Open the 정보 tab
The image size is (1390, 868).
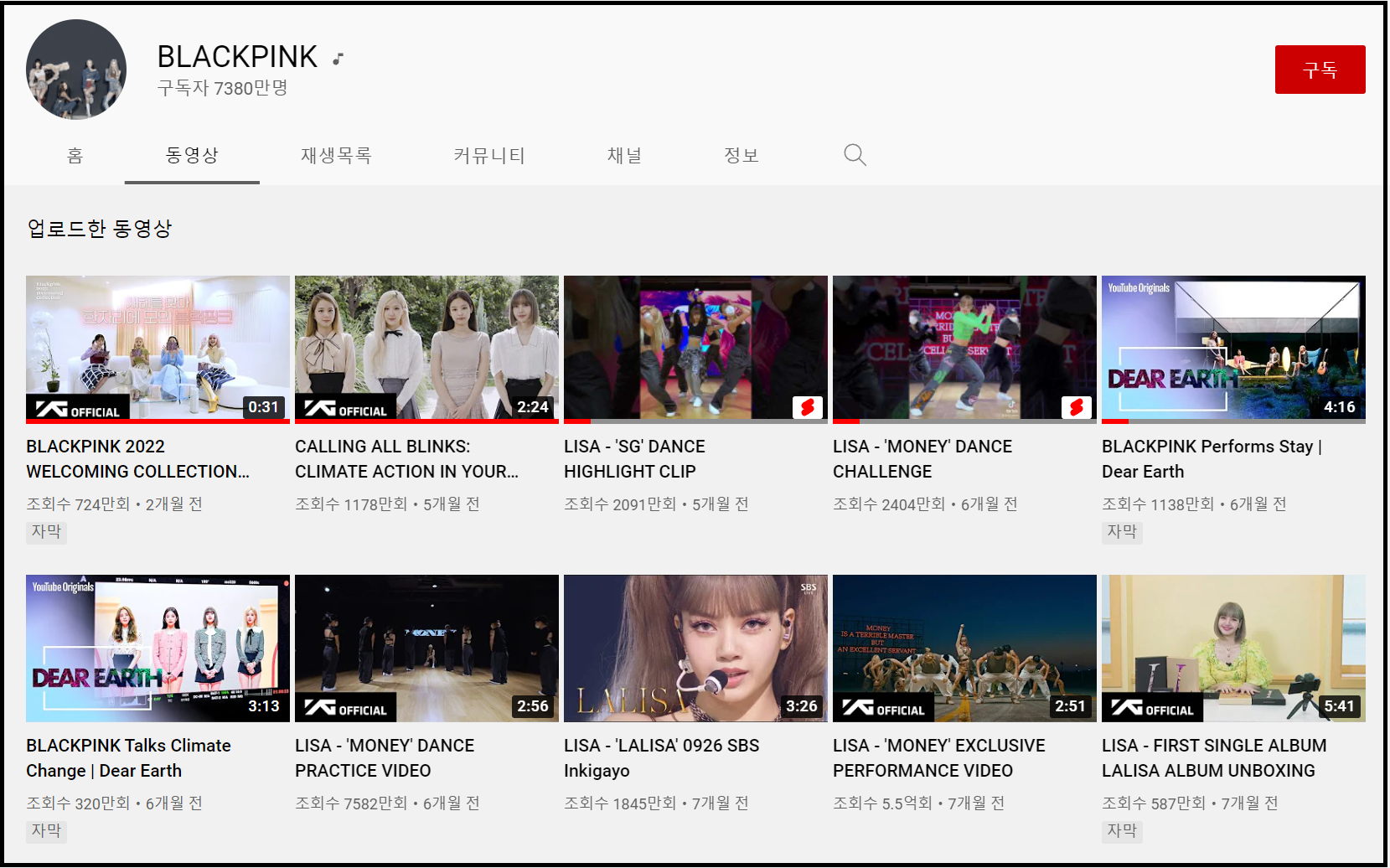pyautogui.click(x=742, y=155)
